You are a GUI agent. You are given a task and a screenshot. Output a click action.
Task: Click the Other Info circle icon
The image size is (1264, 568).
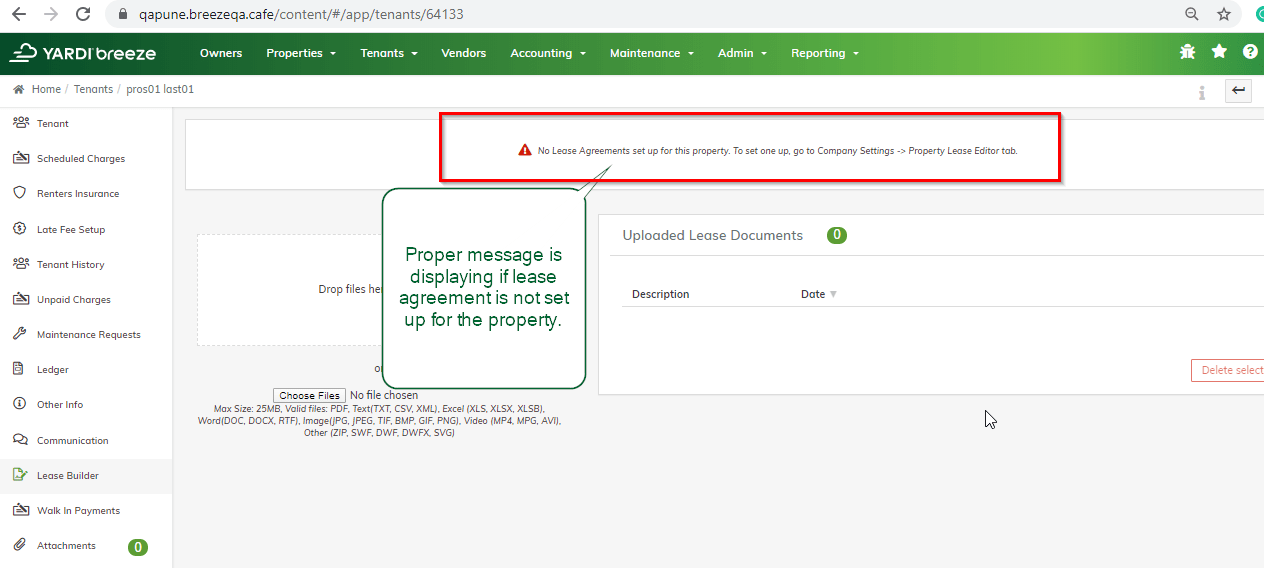pos(18,404)
